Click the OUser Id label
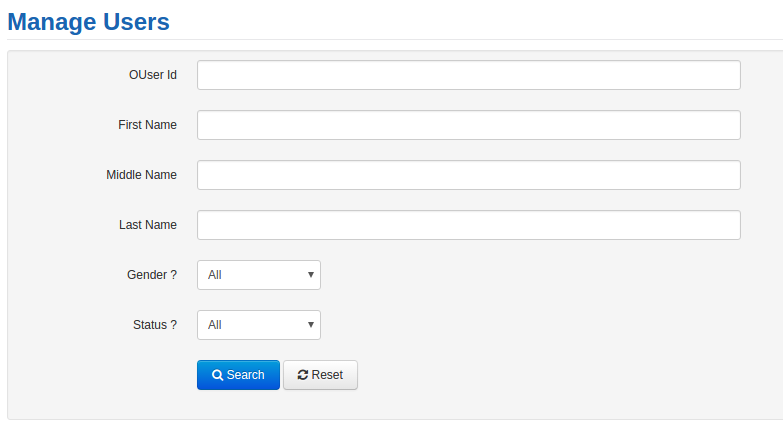 [153, 75]
